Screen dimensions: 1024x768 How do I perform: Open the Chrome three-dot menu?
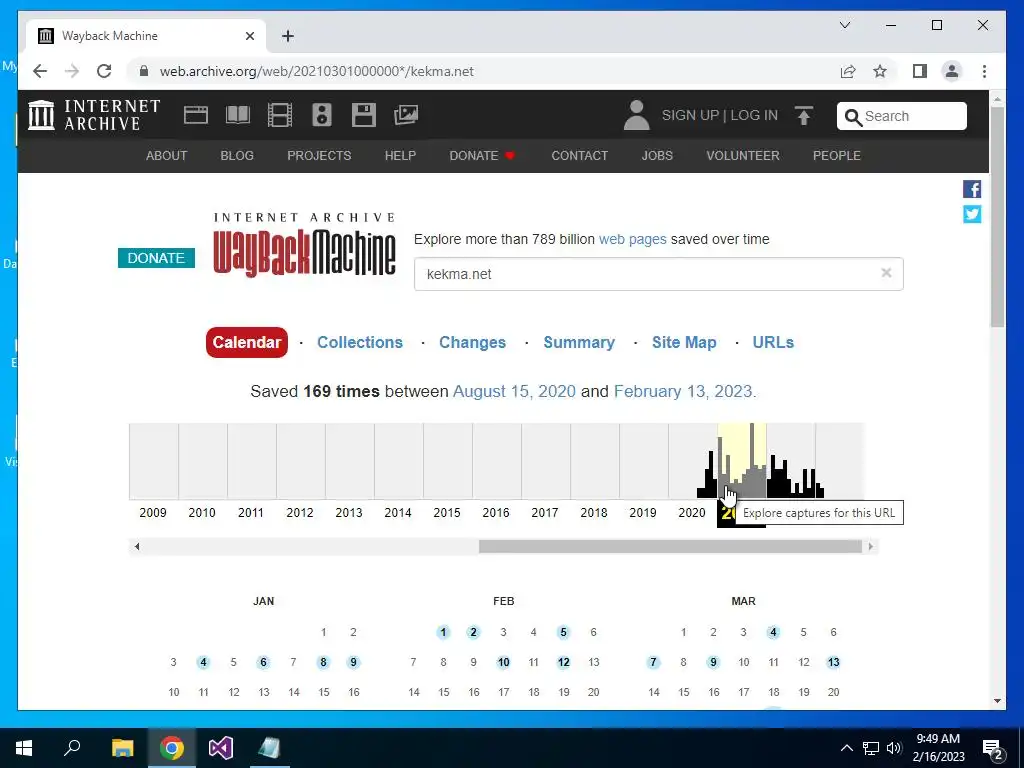pos(984,71)
